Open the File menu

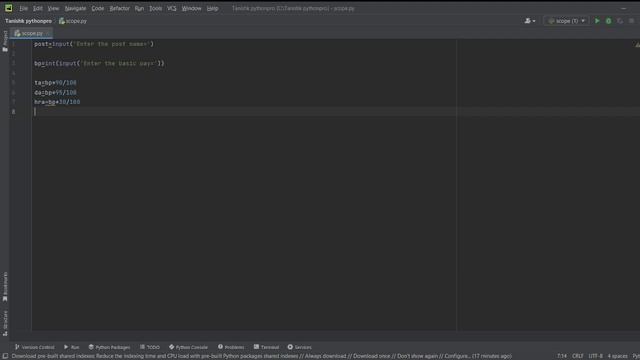coord(24,9)
